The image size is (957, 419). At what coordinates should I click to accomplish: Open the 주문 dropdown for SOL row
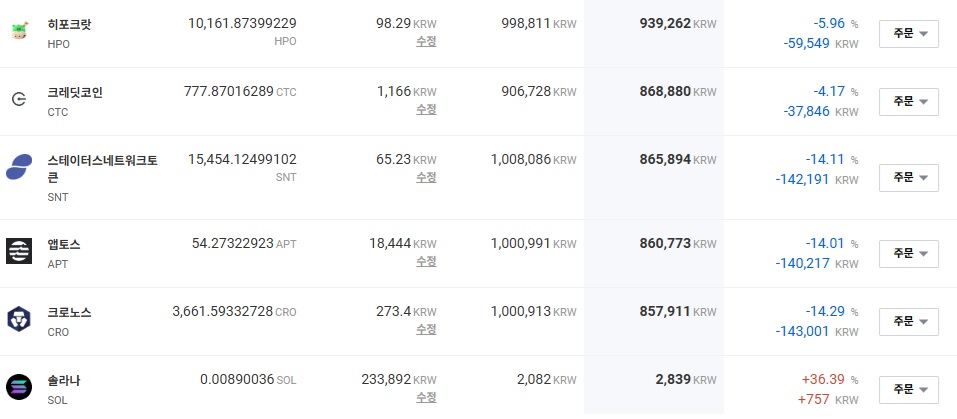(x=908, y=390)
